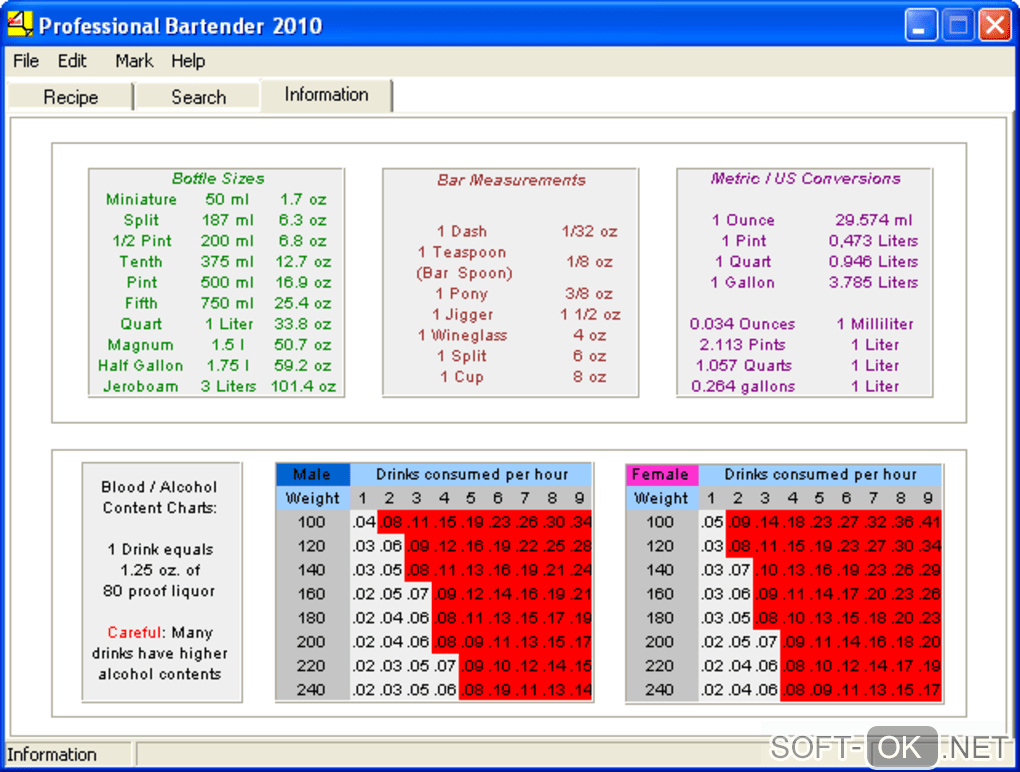Click the Bar Measurements heading
Viewport: 1020px width, 772px height.
(511, 181)
